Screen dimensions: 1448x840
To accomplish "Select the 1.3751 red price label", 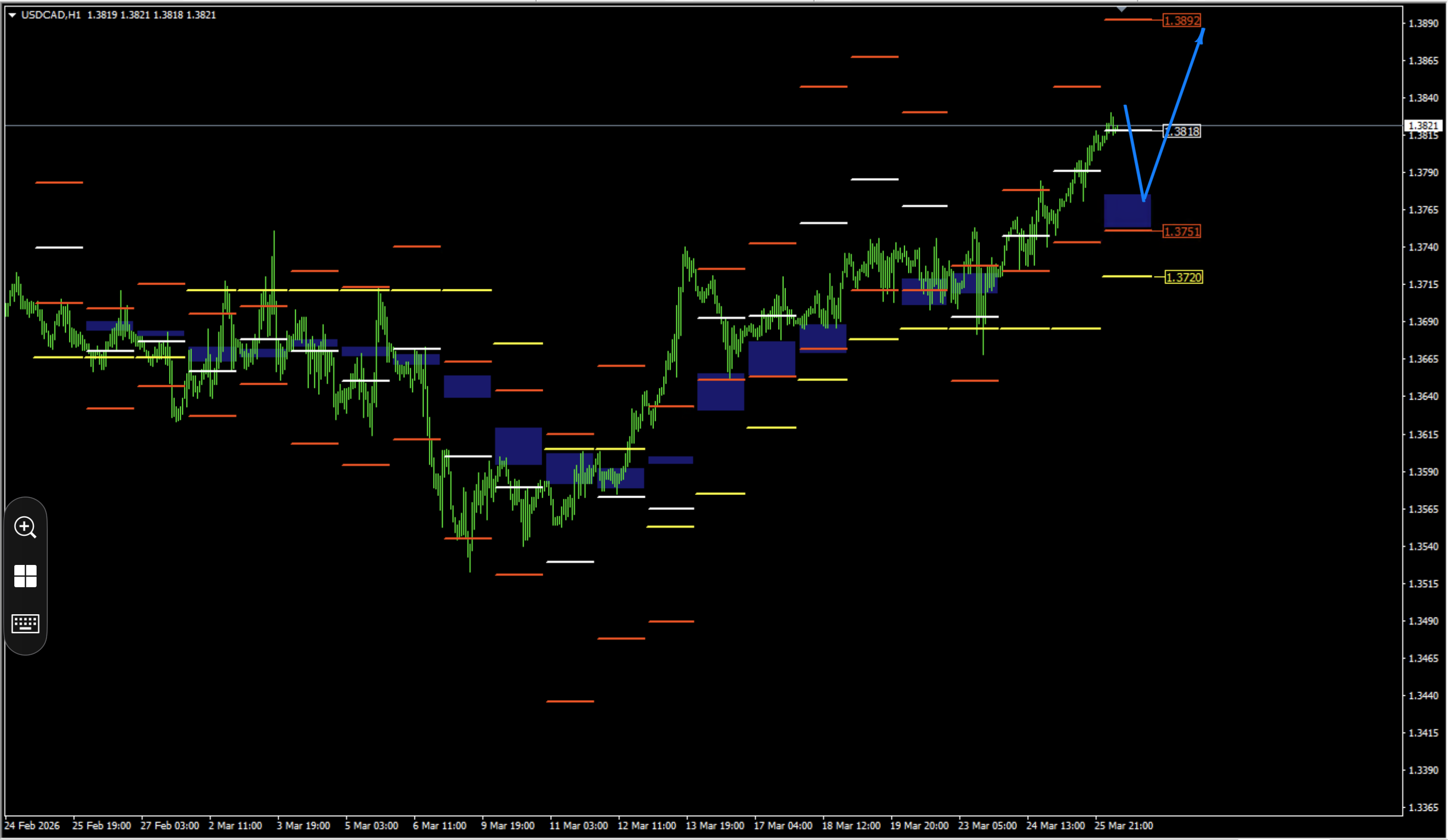I will click(1181, 232).
